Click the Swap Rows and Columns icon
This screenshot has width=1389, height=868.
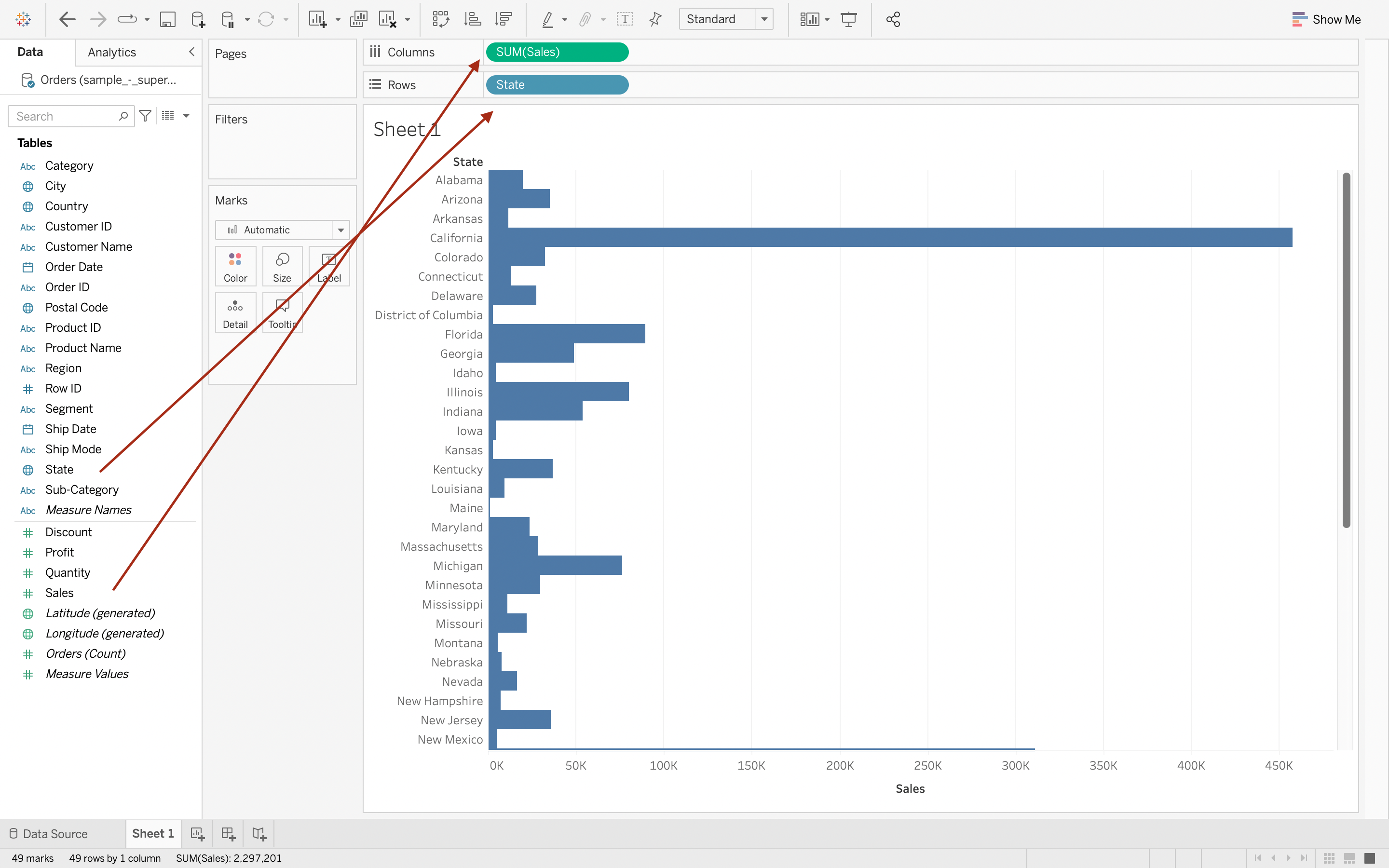(440, 19)
